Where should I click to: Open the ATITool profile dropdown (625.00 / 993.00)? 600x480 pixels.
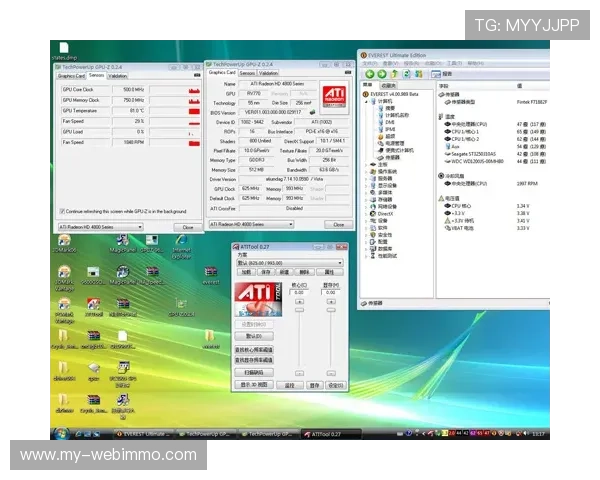289,263
